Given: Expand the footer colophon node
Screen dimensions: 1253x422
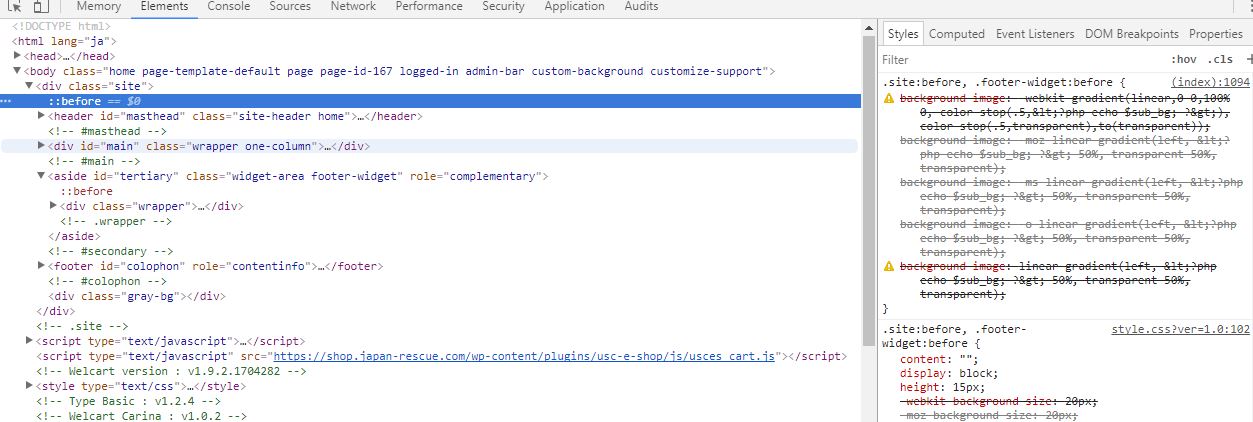Looking at the screenshot, I should coord(41,266).
